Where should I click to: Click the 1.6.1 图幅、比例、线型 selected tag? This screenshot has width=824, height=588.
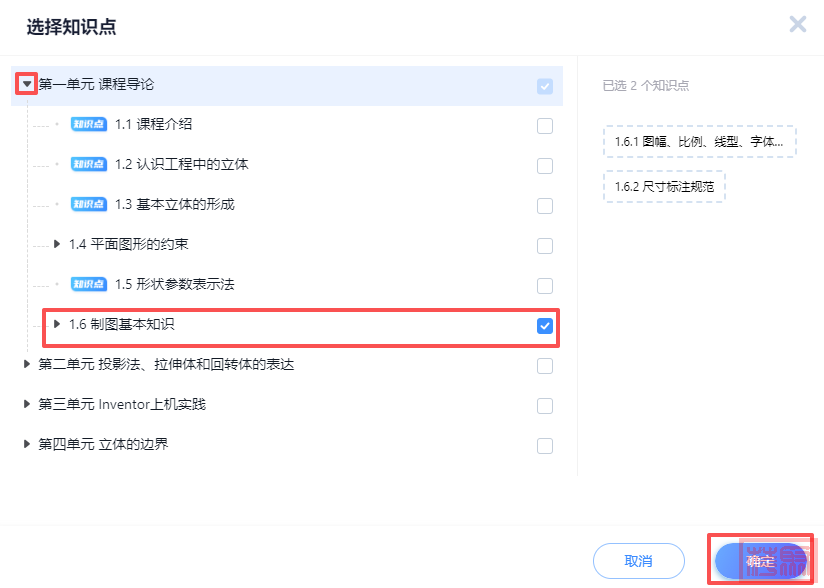click(699, 142)
